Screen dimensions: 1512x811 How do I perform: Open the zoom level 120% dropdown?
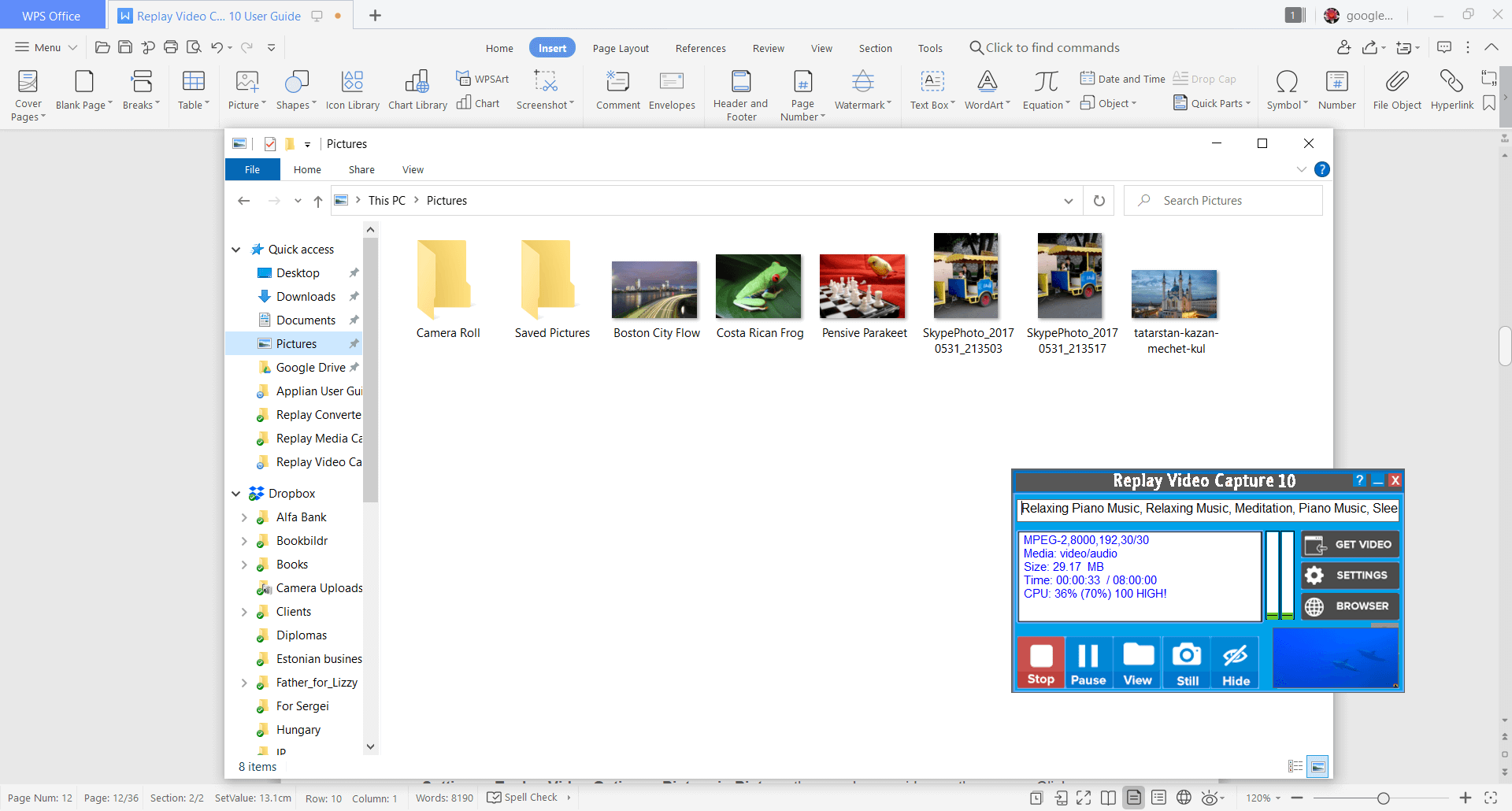pos(1262,798)
